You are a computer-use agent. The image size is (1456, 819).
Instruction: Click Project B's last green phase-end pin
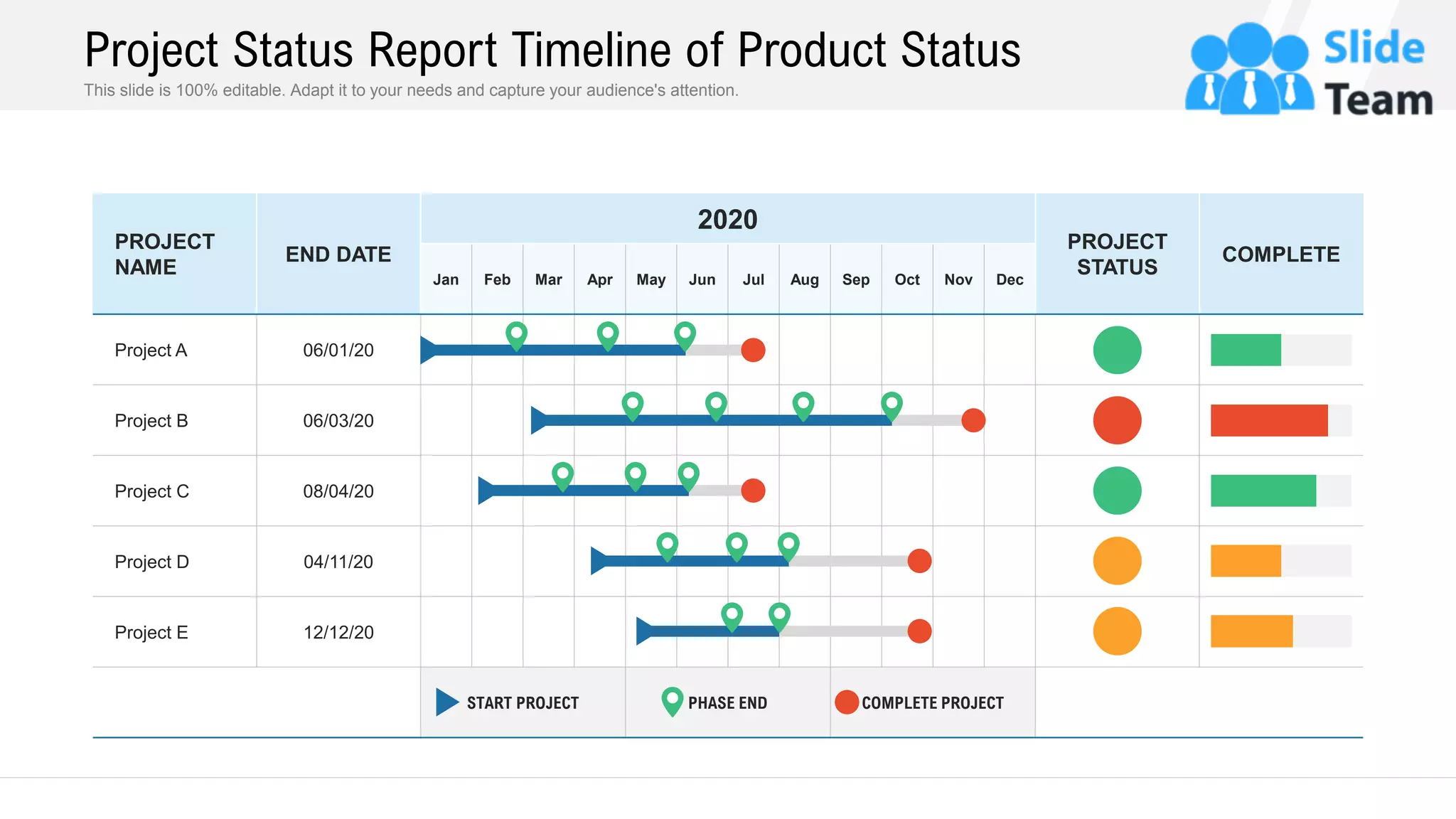point(892,405)
